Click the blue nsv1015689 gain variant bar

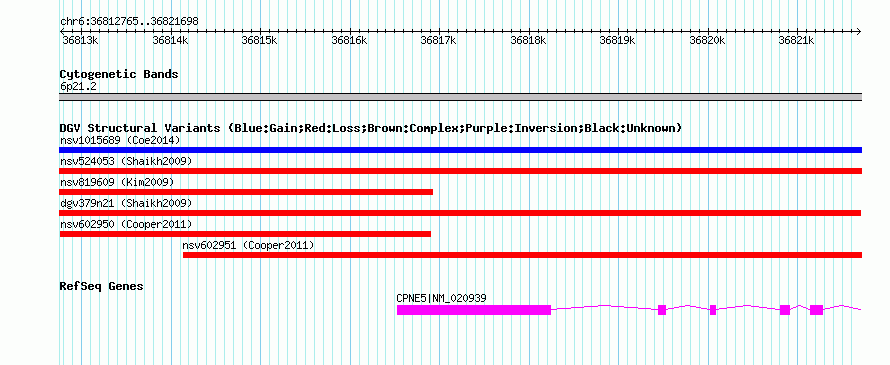coord(460,150)
